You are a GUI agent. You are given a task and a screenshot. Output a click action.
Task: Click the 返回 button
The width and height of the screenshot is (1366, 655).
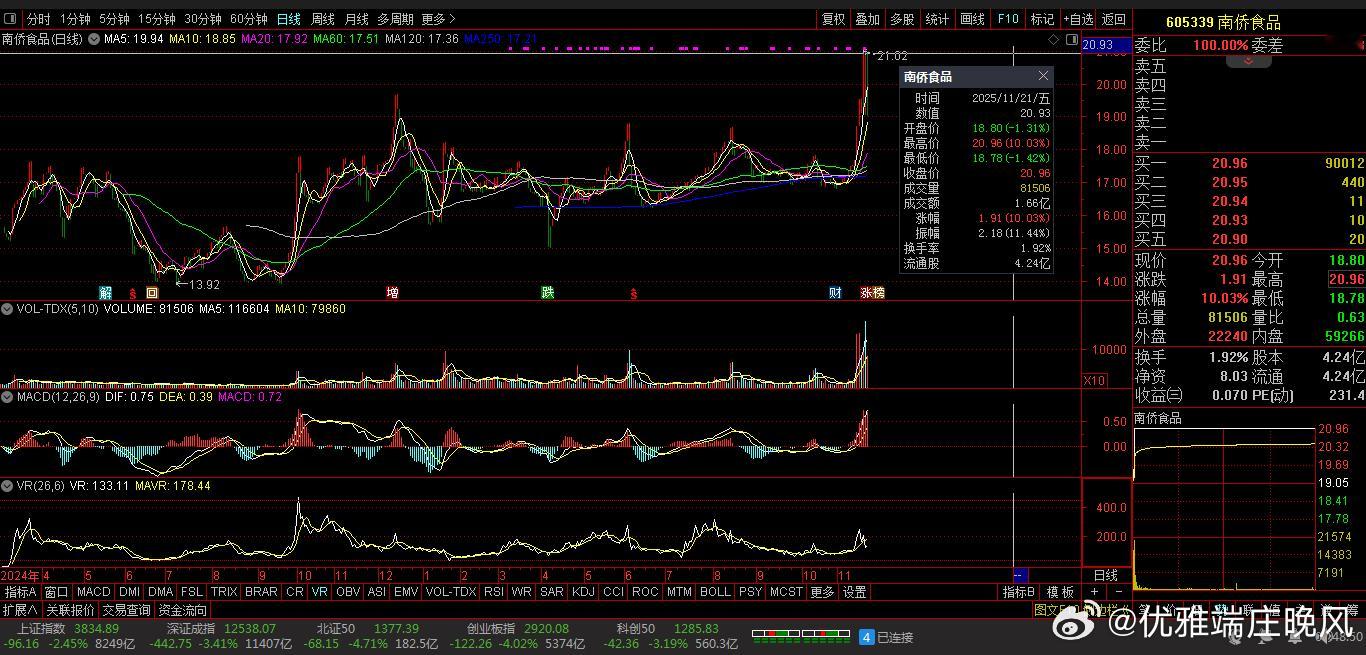coord(1113,19)
